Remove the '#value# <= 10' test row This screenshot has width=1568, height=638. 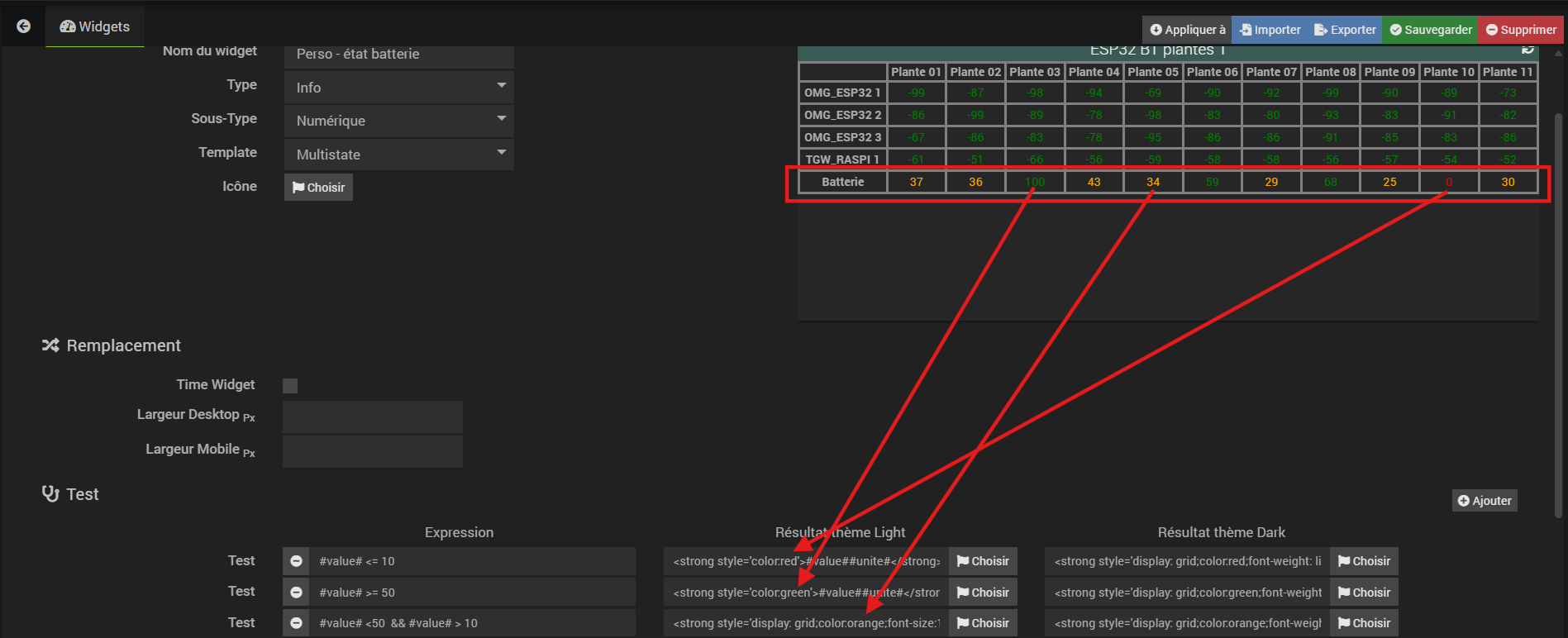click(296, 561)
